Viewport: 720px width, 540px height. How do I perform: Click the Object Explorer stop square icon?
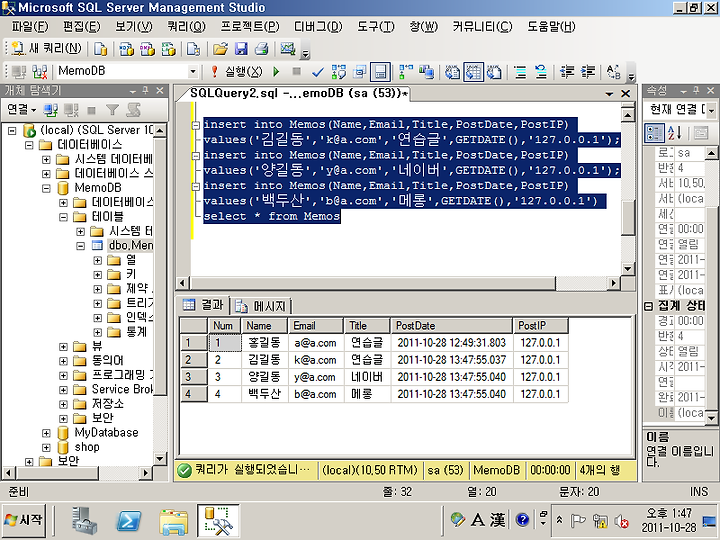pos(91,110)
